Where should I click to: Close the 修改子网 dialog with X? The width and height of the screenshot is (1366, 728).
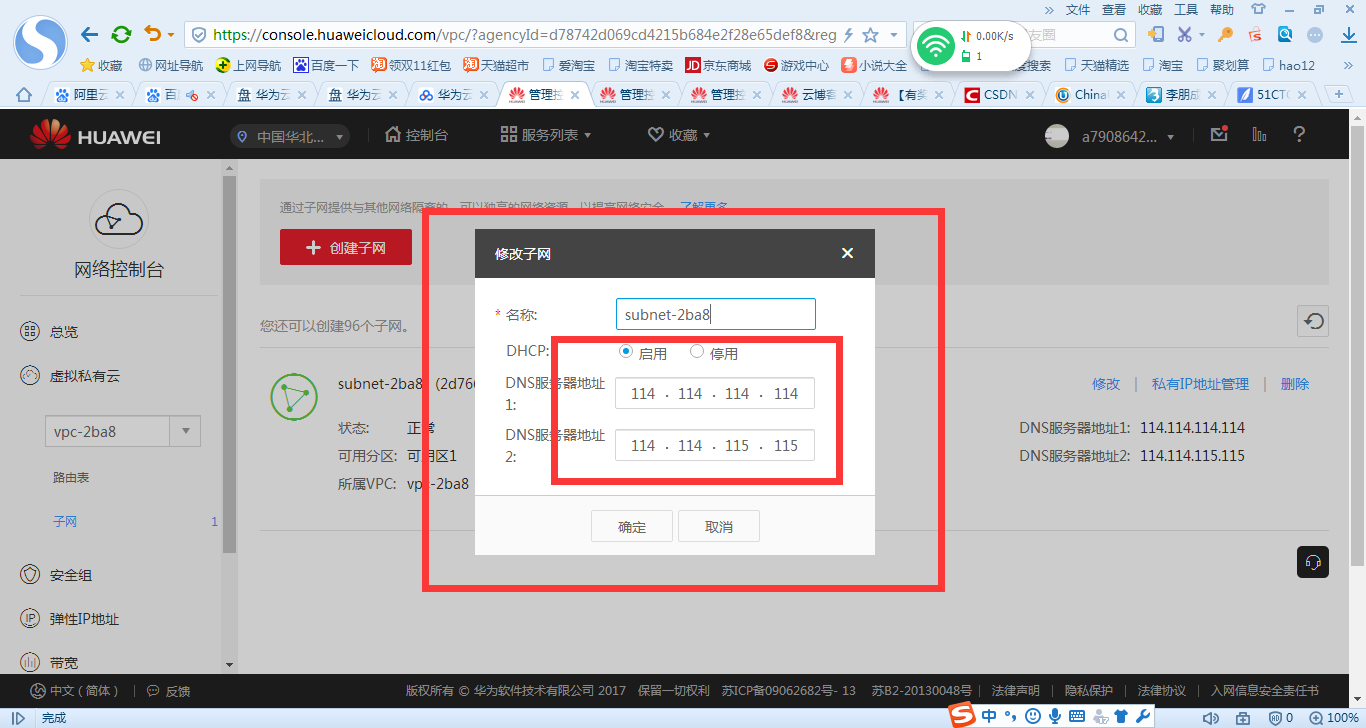pyautogui.click(x=847, y=253)
